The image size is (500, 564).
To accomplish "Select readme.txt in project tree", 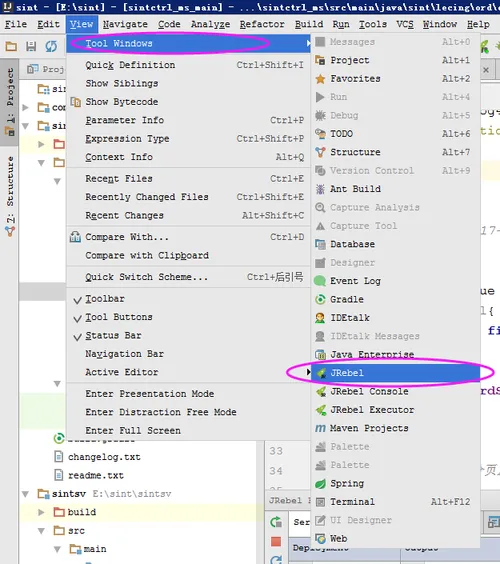I will pos(96,475).
